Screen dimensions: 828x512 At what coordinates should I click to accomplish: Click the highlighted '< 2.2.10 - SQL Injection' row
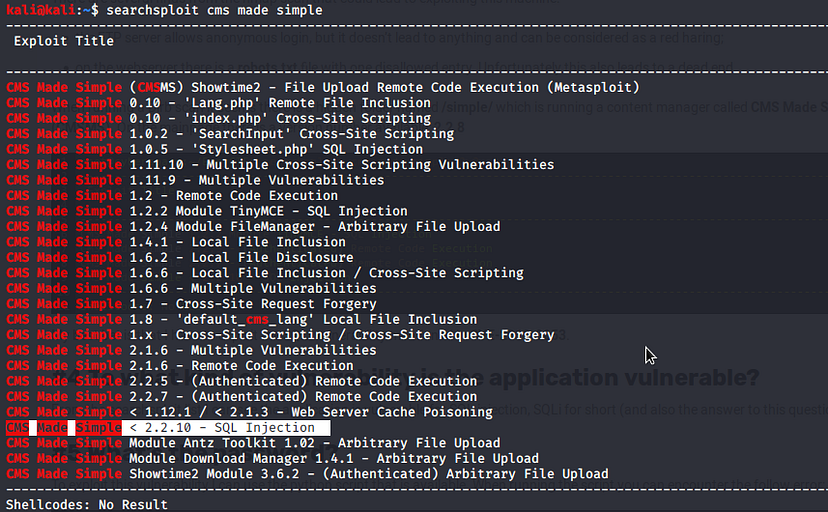pyautogui.click(x=168, y=428)
